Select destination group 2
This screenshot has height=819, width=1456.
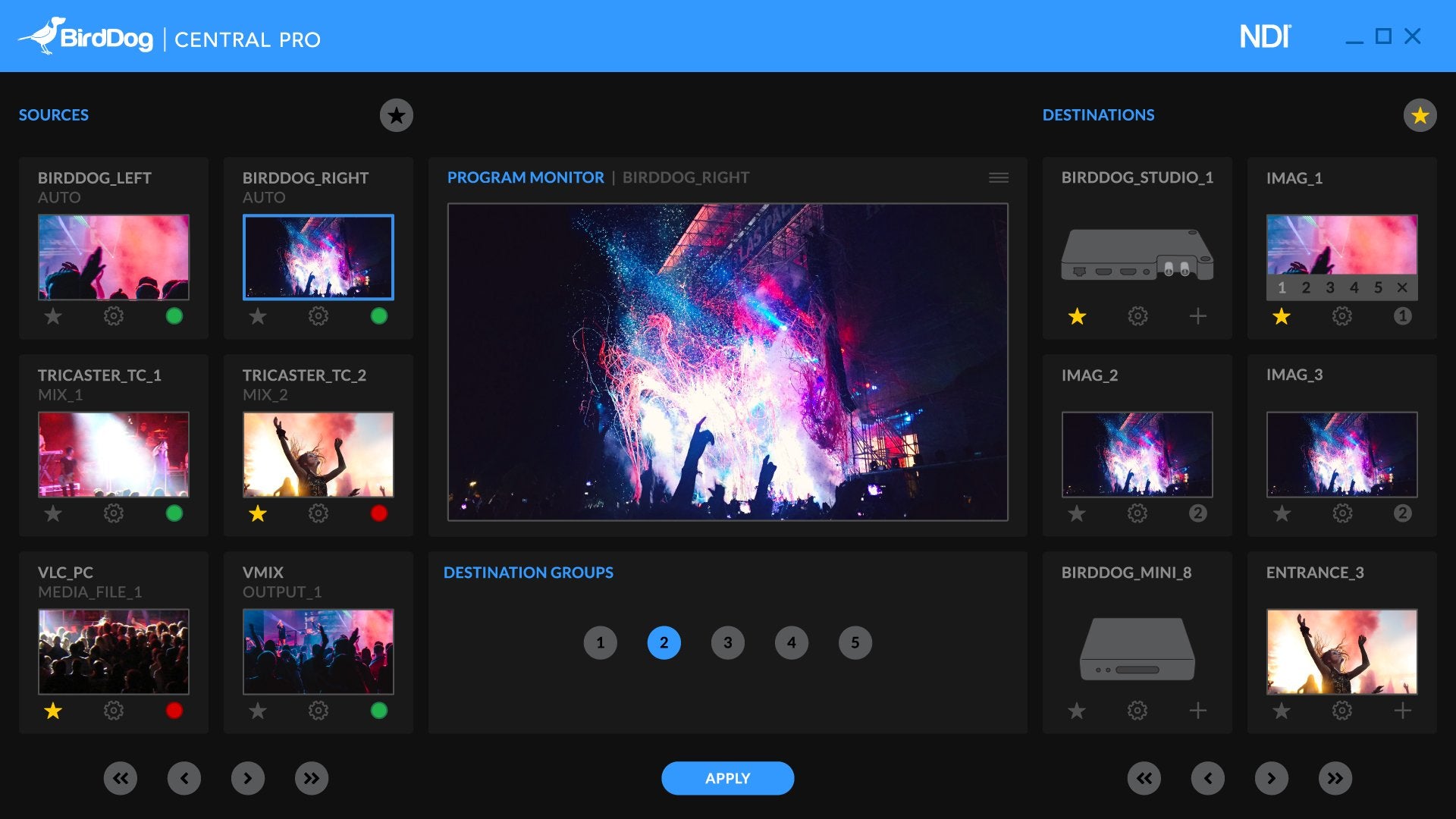664,643
